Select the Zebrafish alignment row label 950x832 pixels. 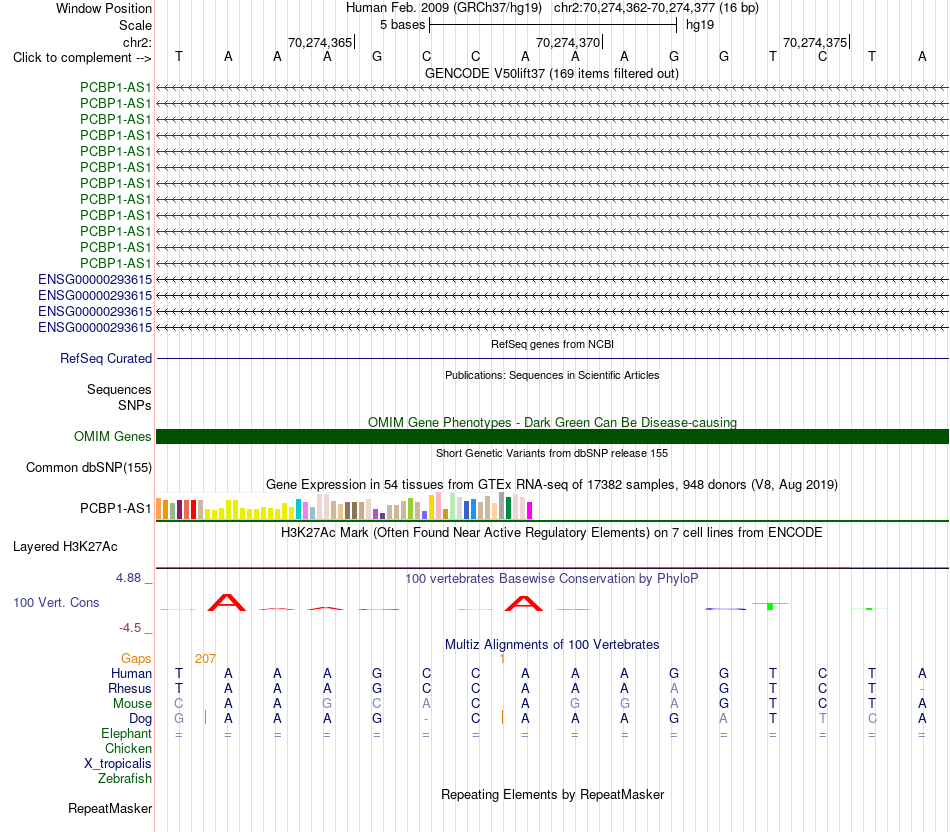click(125, 779)
